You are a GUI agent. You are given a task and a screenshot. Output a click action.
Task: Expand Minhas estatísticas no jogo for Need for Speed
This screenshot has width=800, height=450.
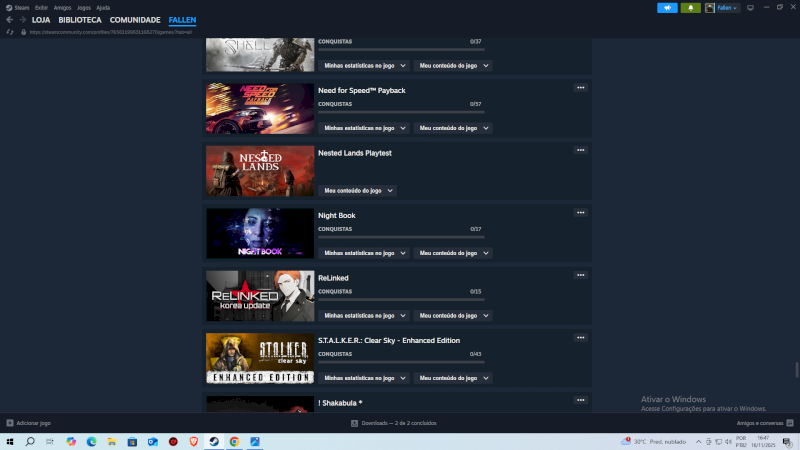(364, 128)
